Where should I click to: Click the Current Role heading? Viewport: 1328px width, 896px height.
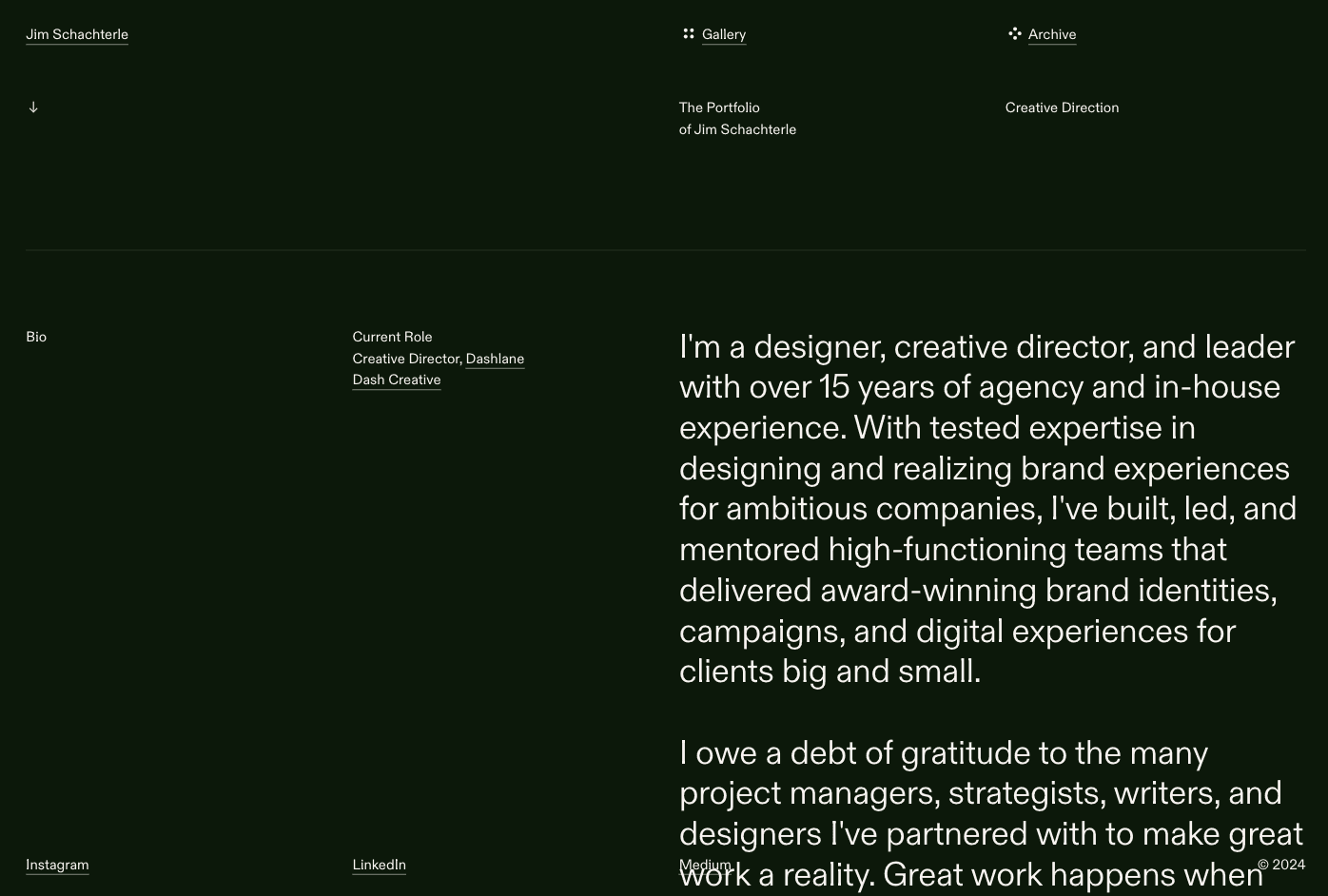pos(392,337)
